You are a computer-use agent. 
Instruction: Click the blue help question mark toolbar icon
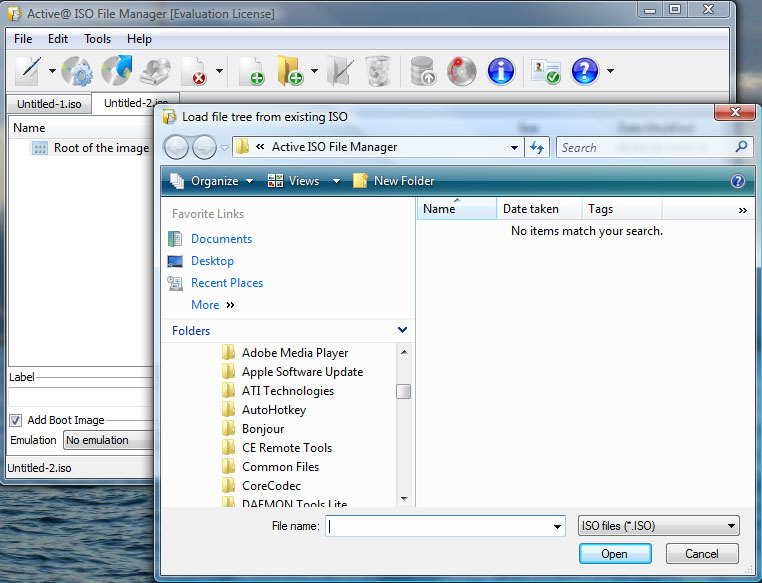(585, 71)
